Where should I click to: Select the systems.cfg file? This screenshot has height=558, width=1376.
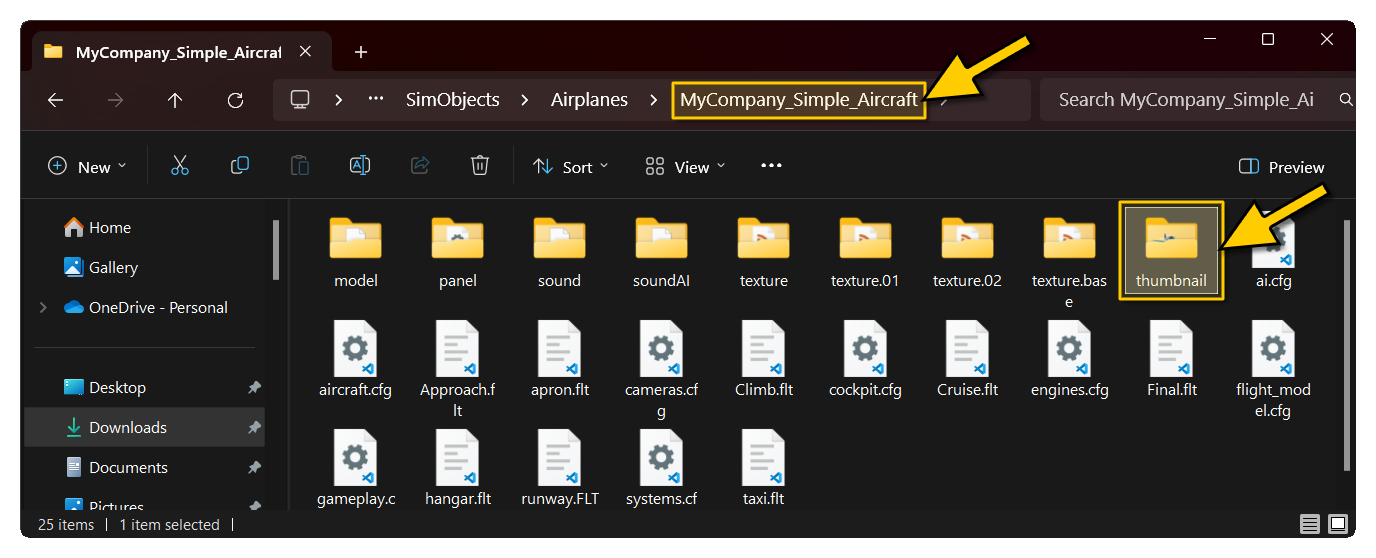pos(661,470)
